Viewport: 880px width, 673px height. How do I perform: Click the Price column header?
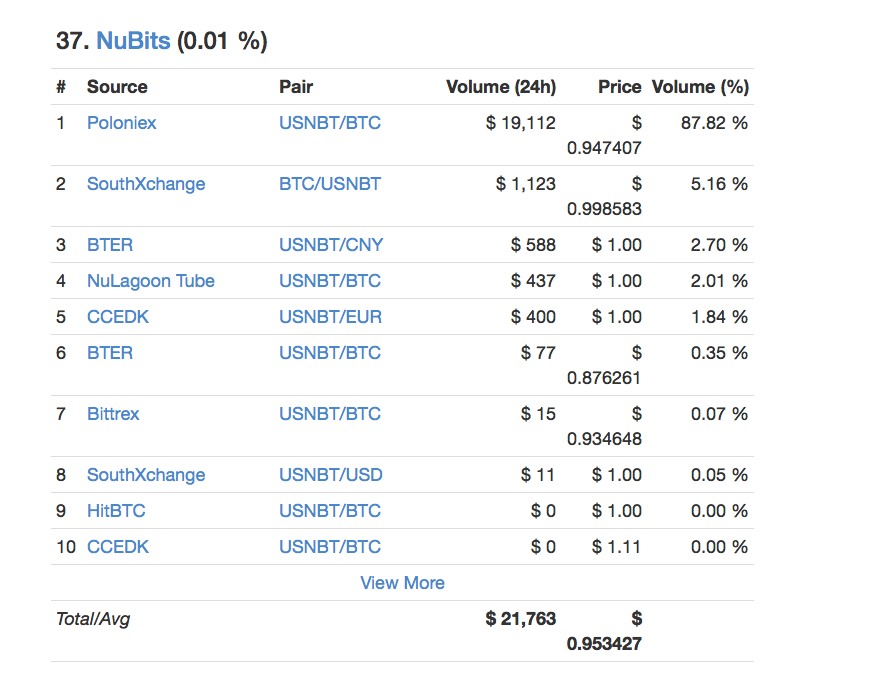click(620, 87)
